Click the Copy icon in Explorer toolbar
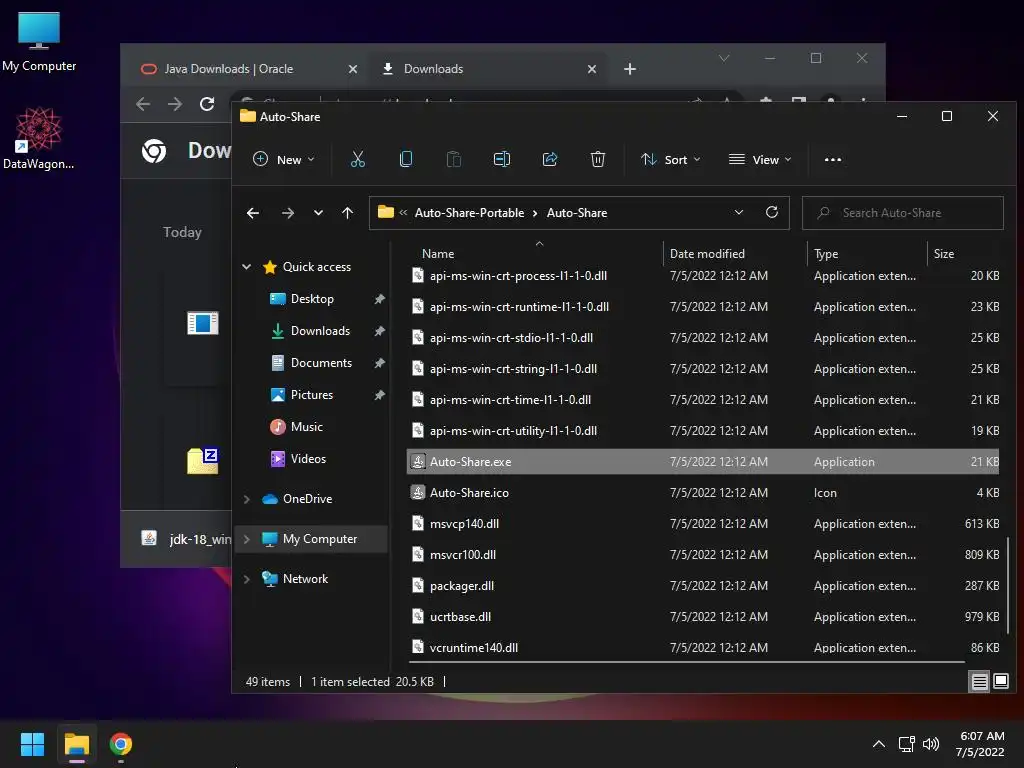 (406, 159)
